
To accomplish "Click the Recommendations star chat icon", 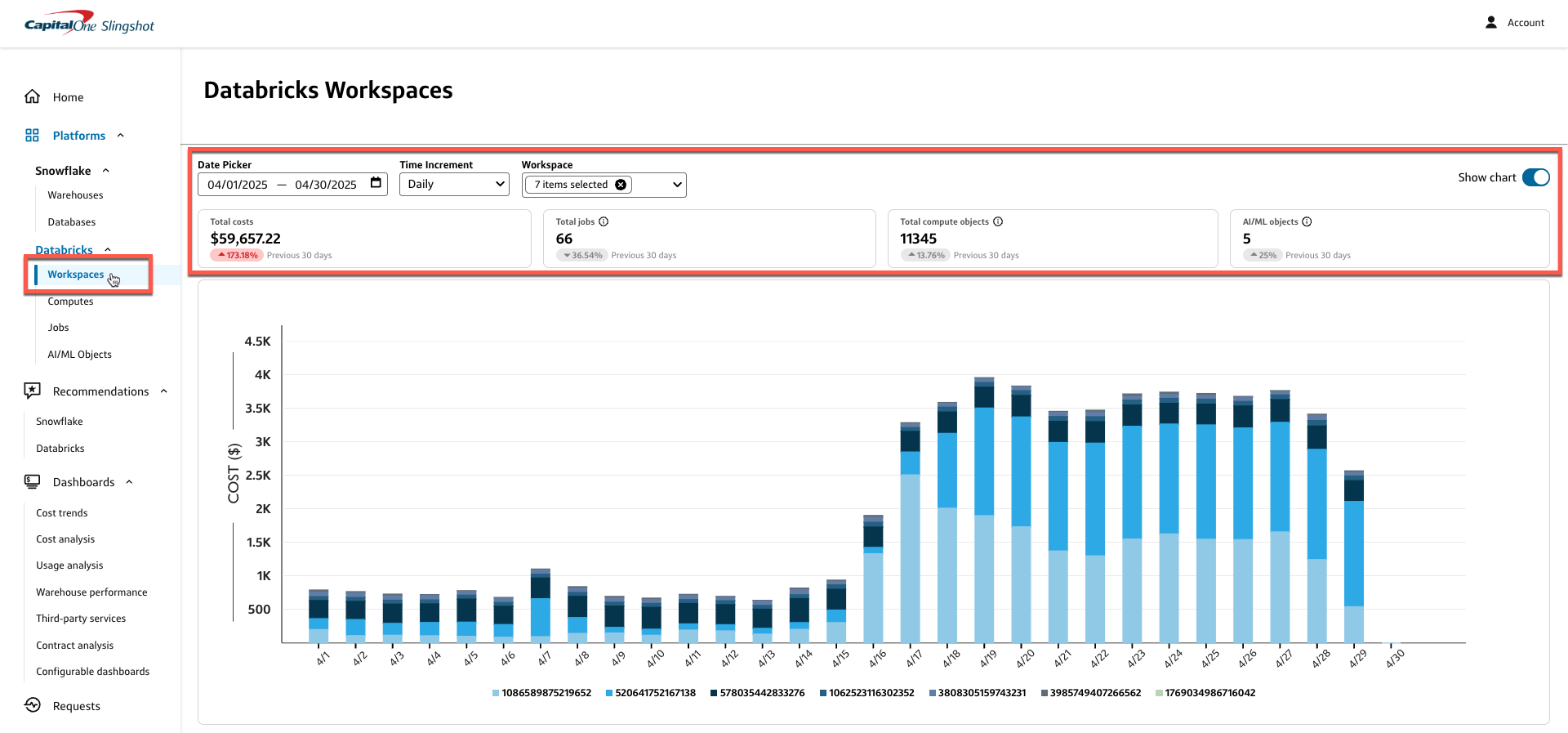I will click(33, 391).
